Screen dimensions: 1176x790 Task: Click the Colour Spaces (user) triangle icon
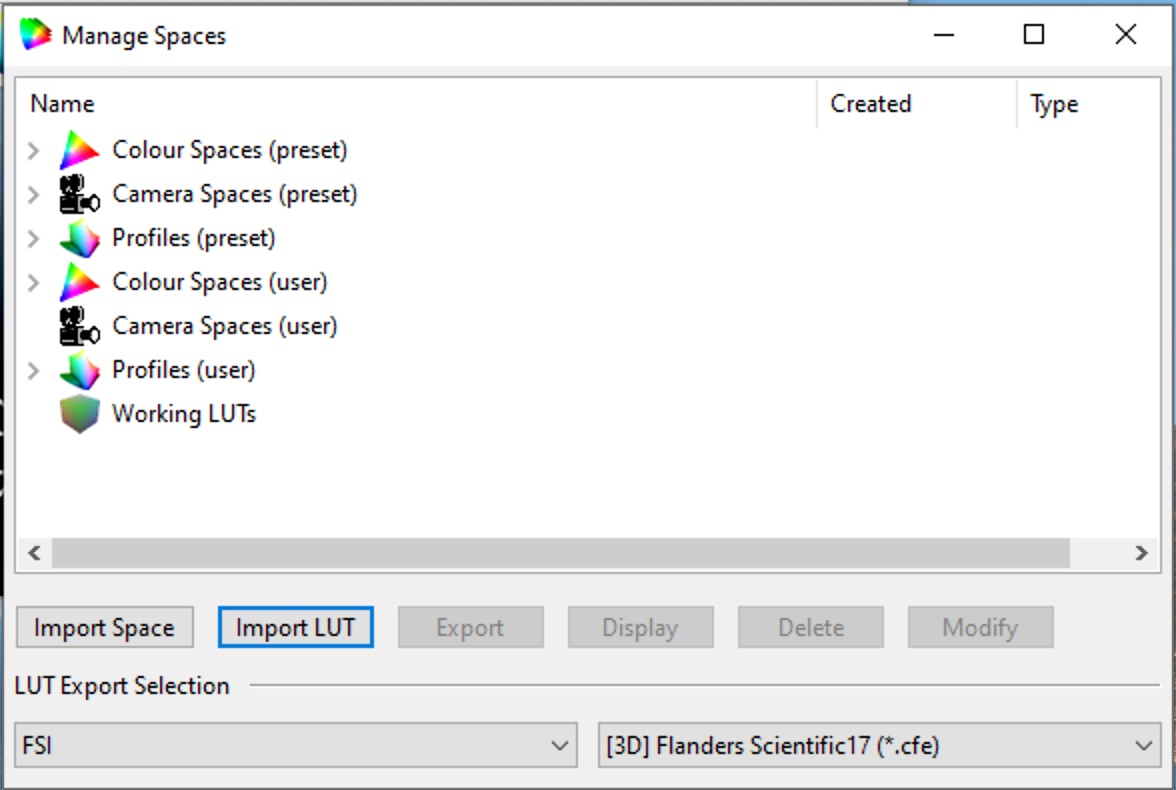coord(80,282)
